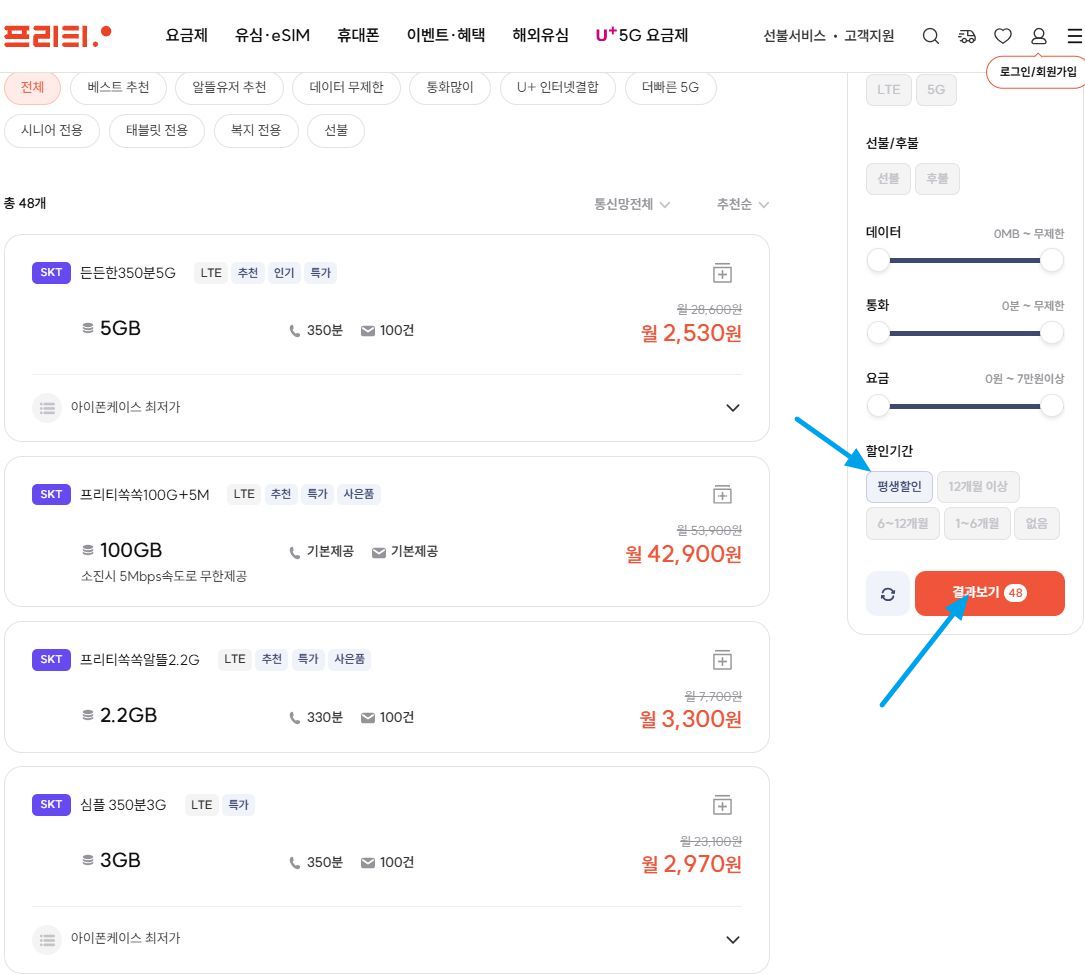The height and width of the screenshot is (975, 1085).
Task: Click the 월 2,530원 price
Action: point(691,334)
